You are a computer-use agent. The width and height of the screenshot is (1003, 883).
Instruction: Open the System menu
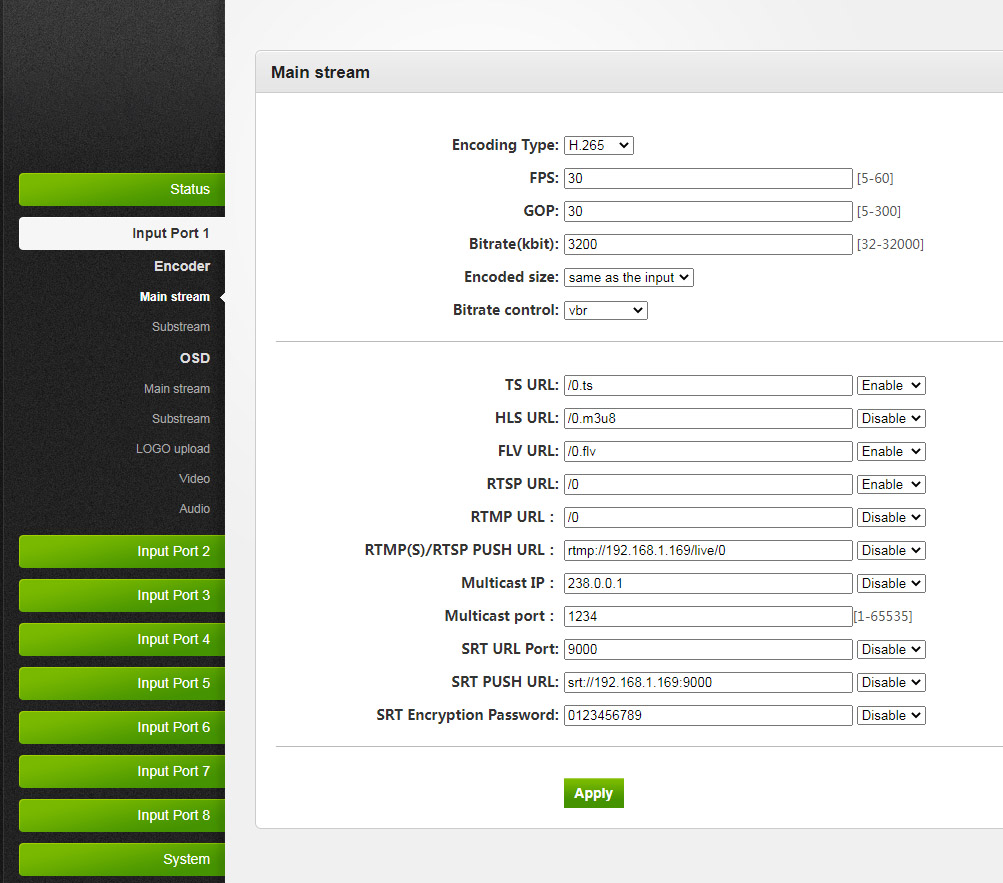(x=122, y=859)
